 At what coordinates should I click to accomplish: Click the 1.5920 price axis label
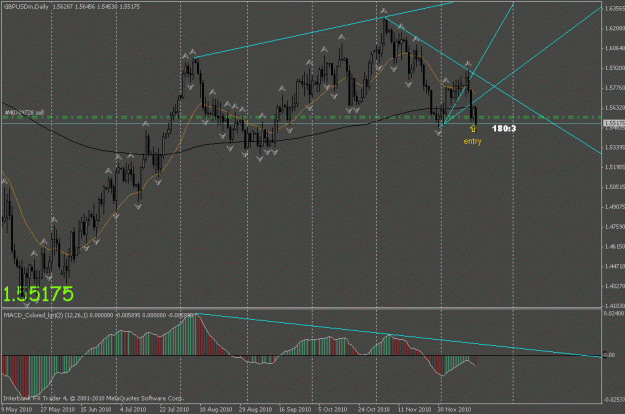pos(614,68)
